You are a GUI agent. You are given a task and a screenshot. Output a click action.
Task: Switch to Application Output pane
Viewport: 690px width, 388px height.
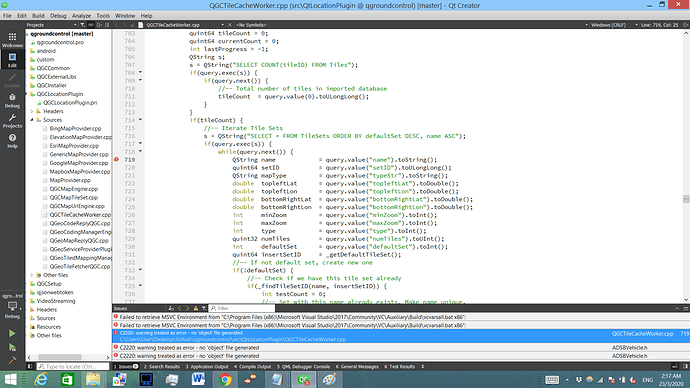(x=207, y=366)
